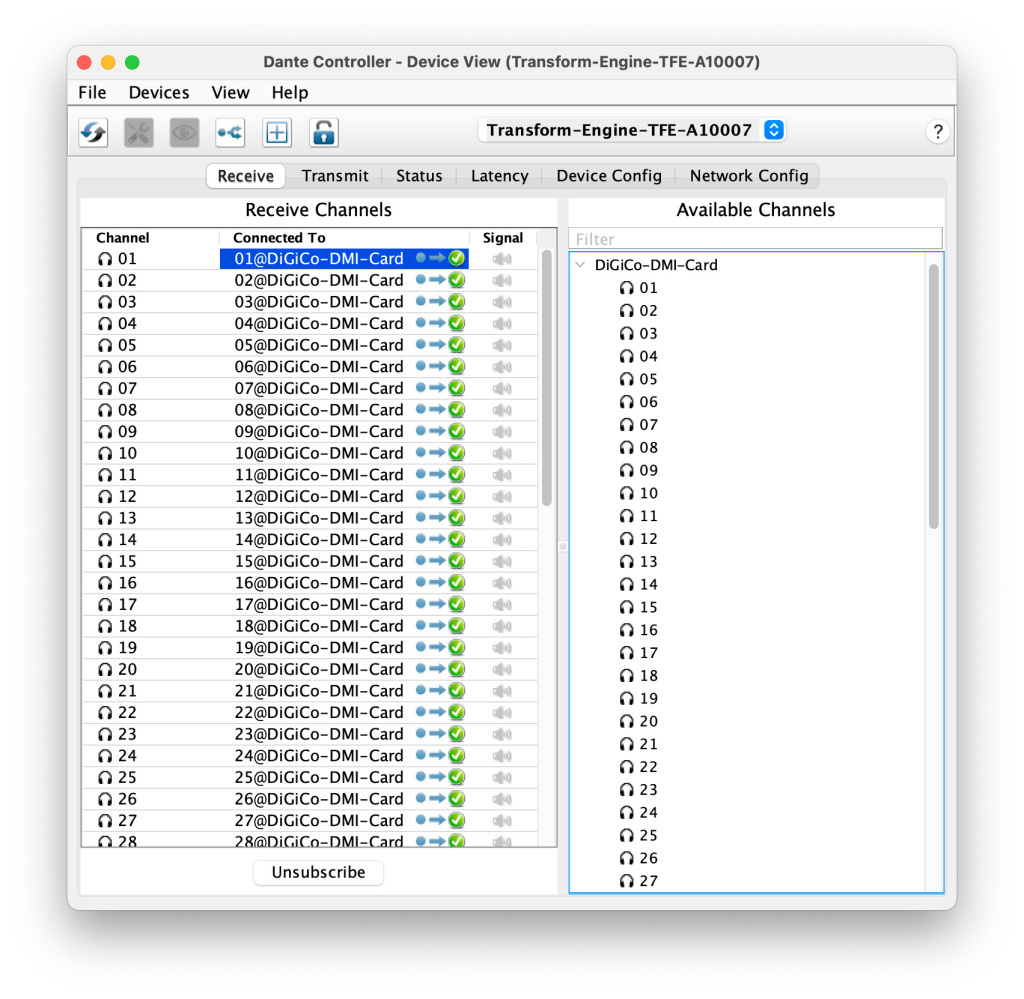1024x999 pixels.
Task: Click the subscription status checkmark for 15@DiGiCo-DMI-Card
Action: coord(456,561)
